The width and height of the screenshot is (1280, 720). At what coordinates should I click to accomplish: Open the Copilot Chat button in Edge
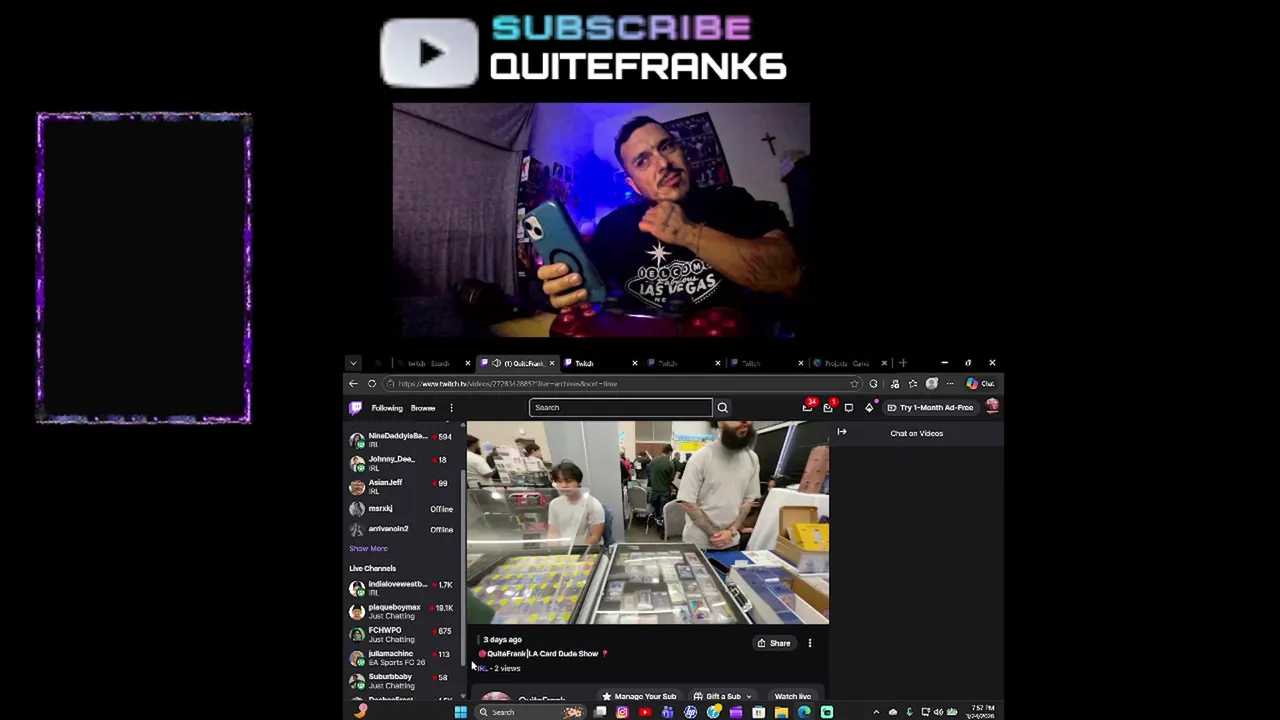980,384
